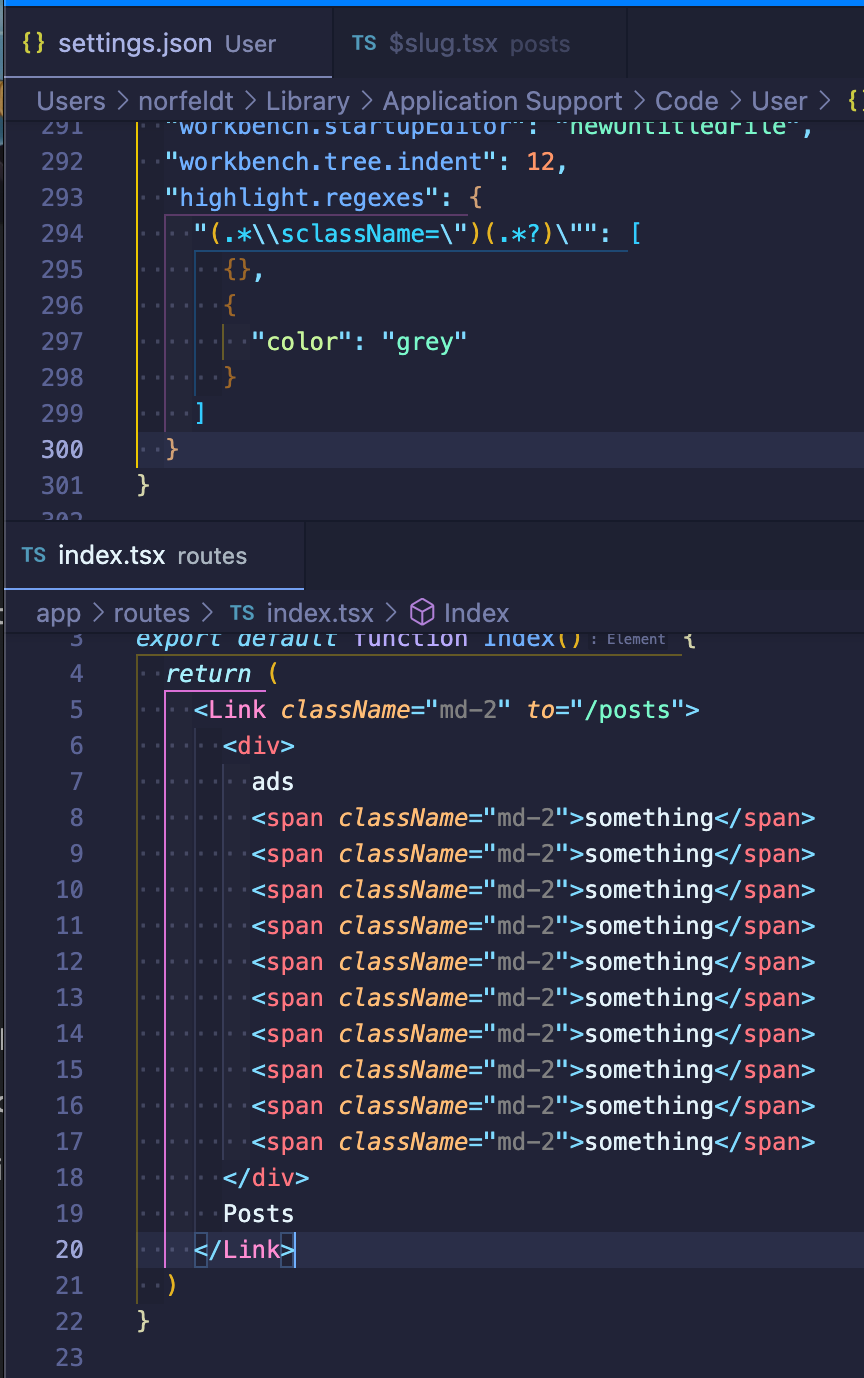This screenshot has width=864, height=1378.
Task: Click the cube symbol icon beside Index breadcrumb
Action: tap(423, 612)
